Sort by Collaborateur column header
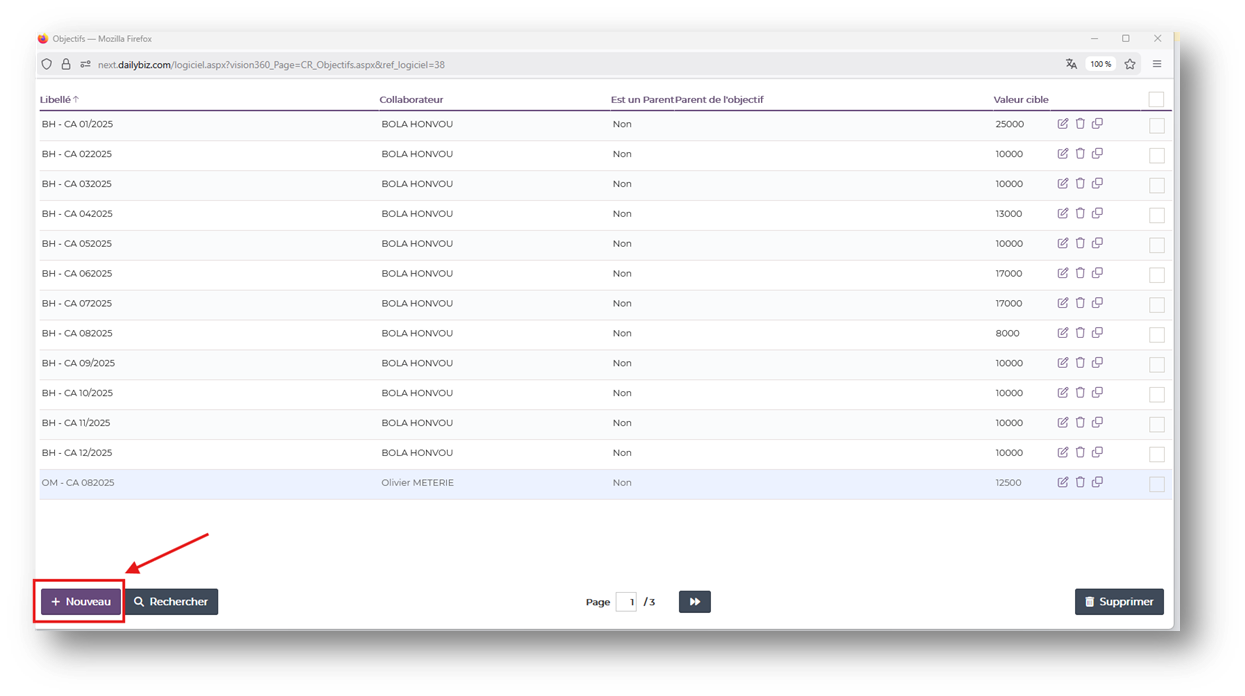This screenshot has width=1245, height=696. point(411,100)
